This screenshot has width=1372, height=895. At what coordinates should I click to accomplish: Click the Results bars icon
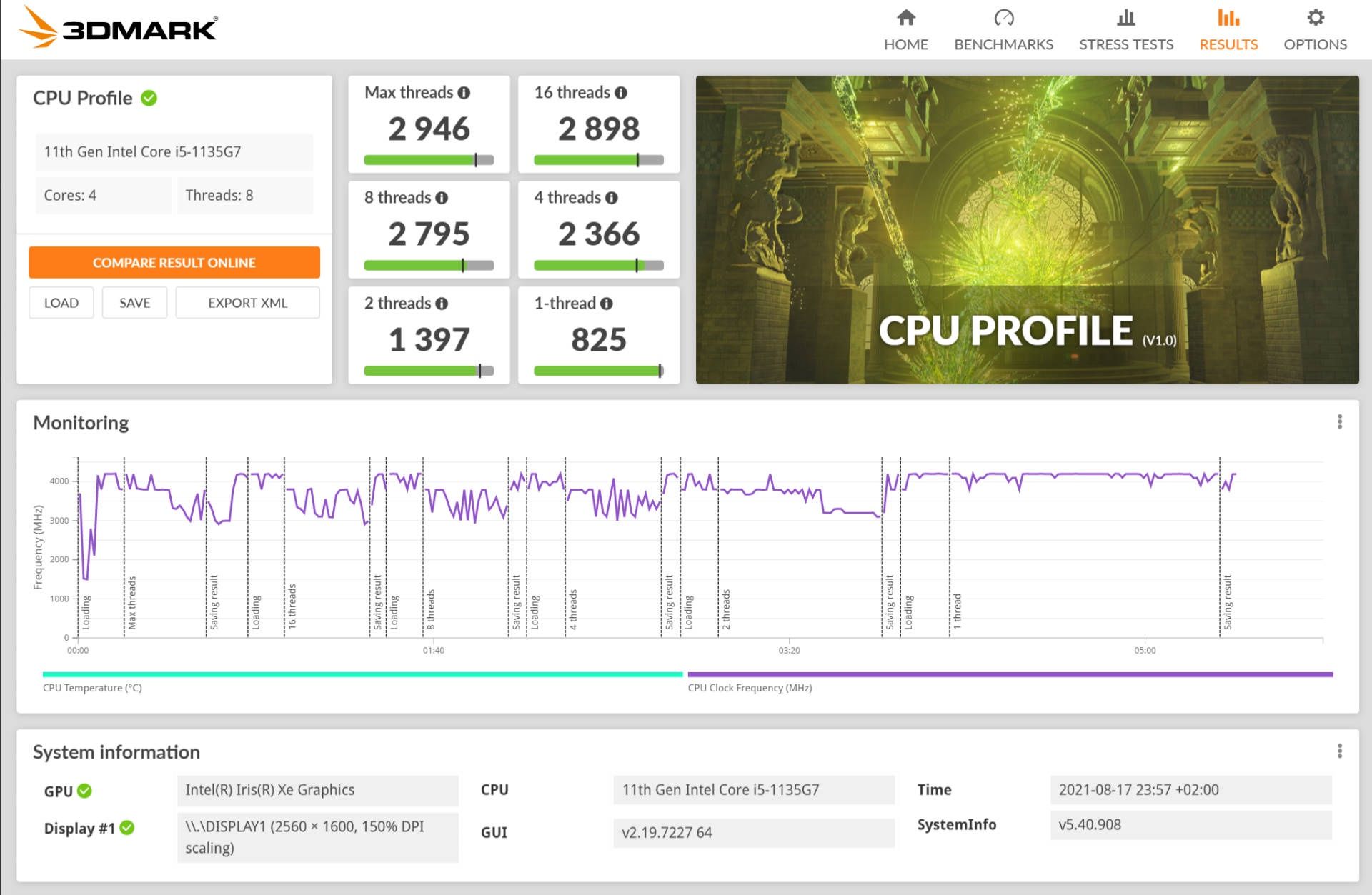[1228, 17]
